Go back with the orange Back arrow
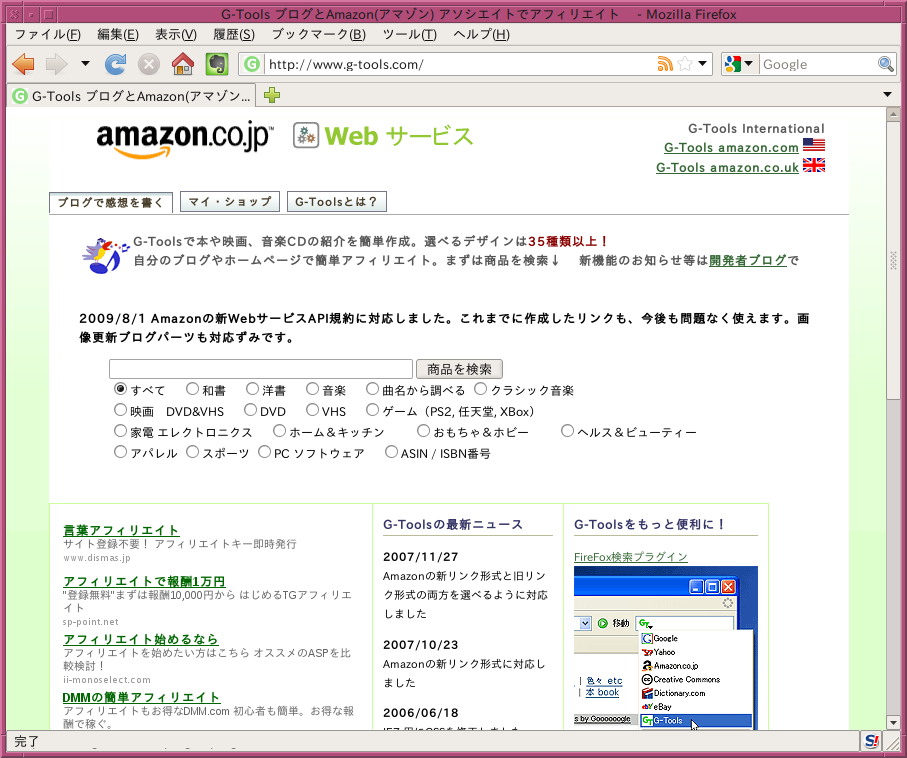The image size is (907, 758). tap(24, 64)
